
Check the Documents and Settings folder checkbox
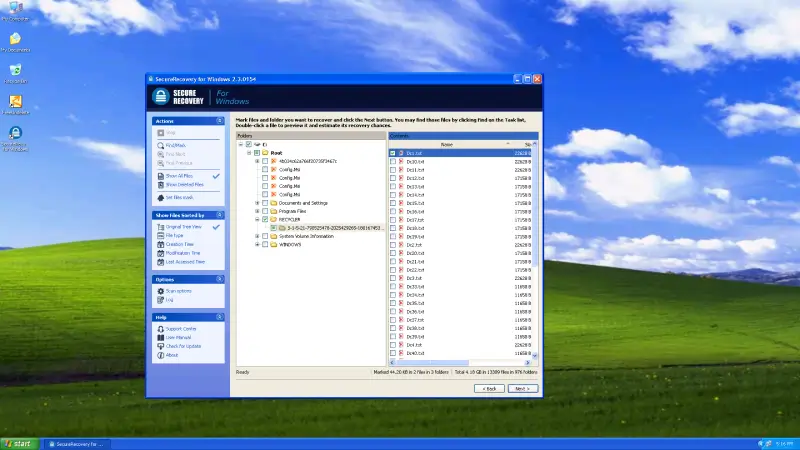265,203
